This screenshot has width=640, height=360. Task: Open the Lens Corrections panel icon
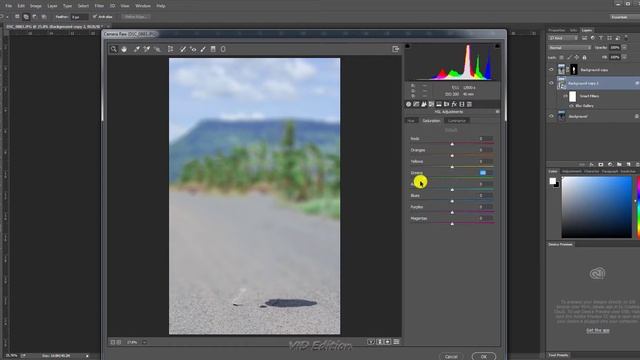[x=447, y=104]
